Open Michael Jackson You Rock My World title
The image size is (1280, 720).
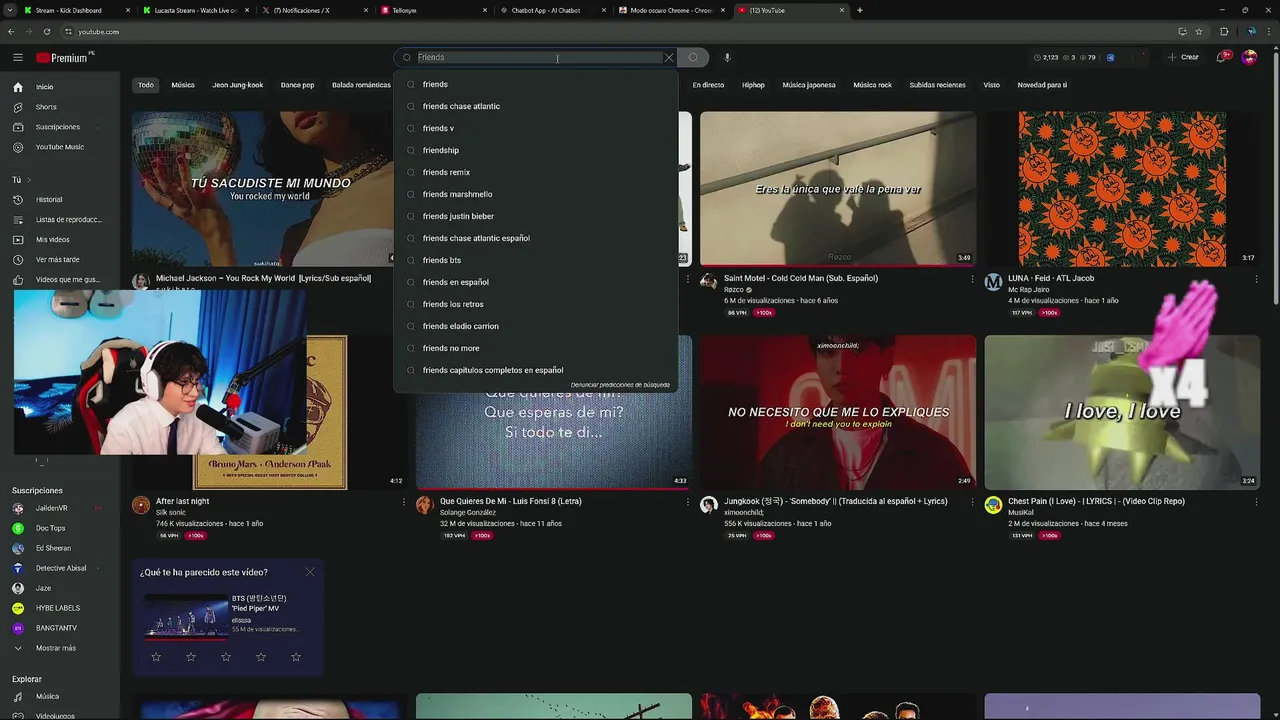pos(263,278)
